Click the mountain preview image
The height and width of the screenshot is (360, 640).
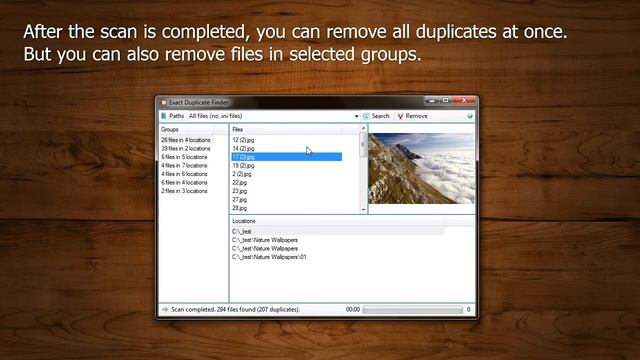(422, 168)
